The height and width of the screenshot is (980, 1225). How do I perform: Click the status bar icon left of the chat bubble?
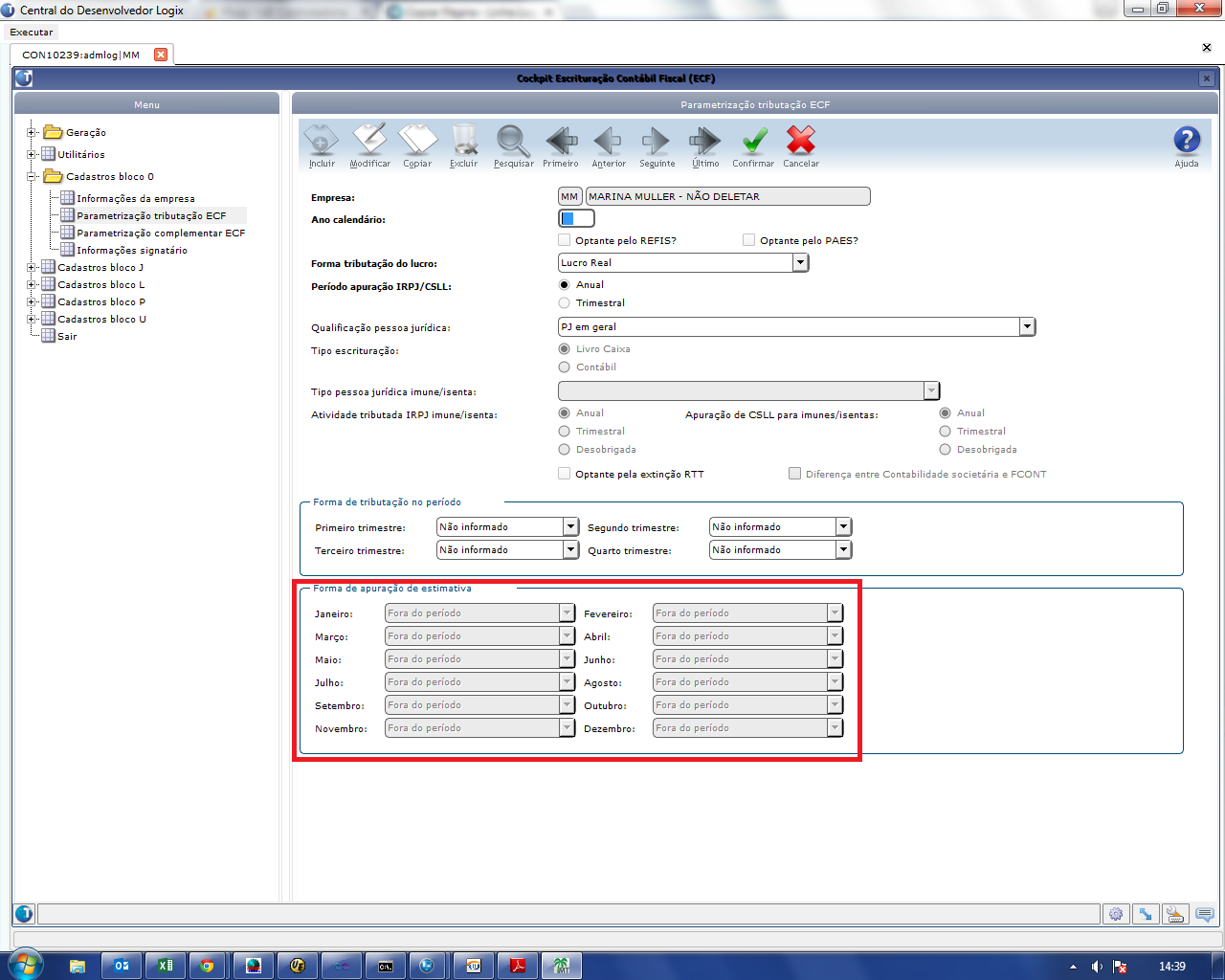click(x=1175, y=914)
